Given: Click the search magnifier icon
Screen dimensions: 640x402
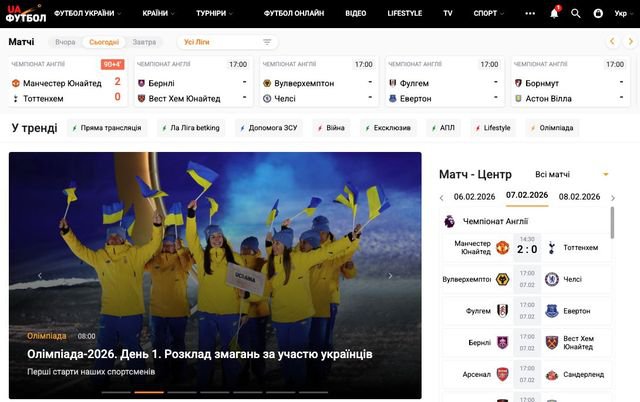Looking at the screenshot, I should coord(575,14).
